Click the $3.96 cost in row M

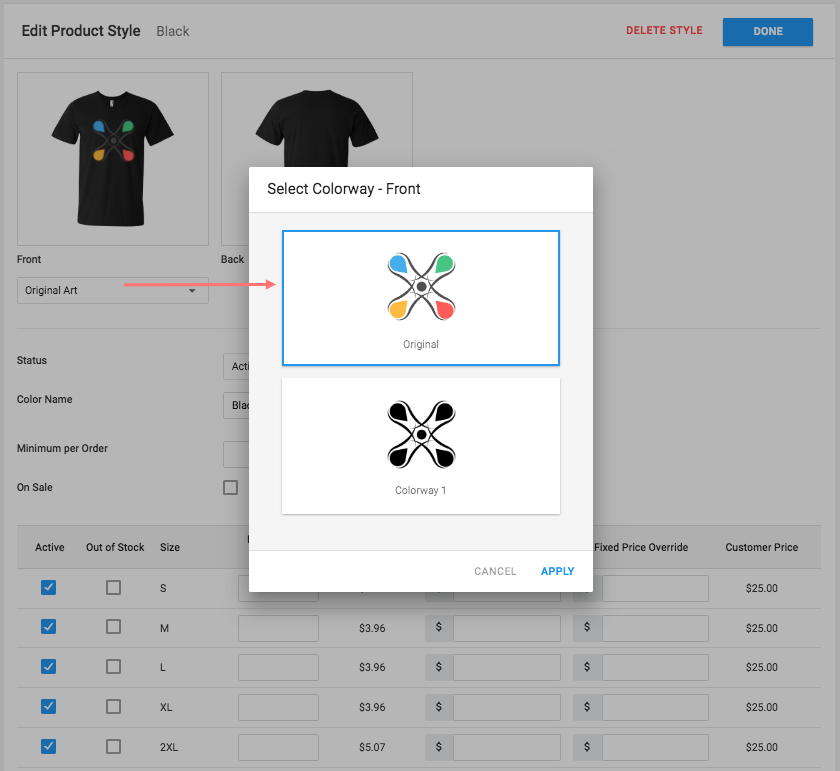[372, 628]
